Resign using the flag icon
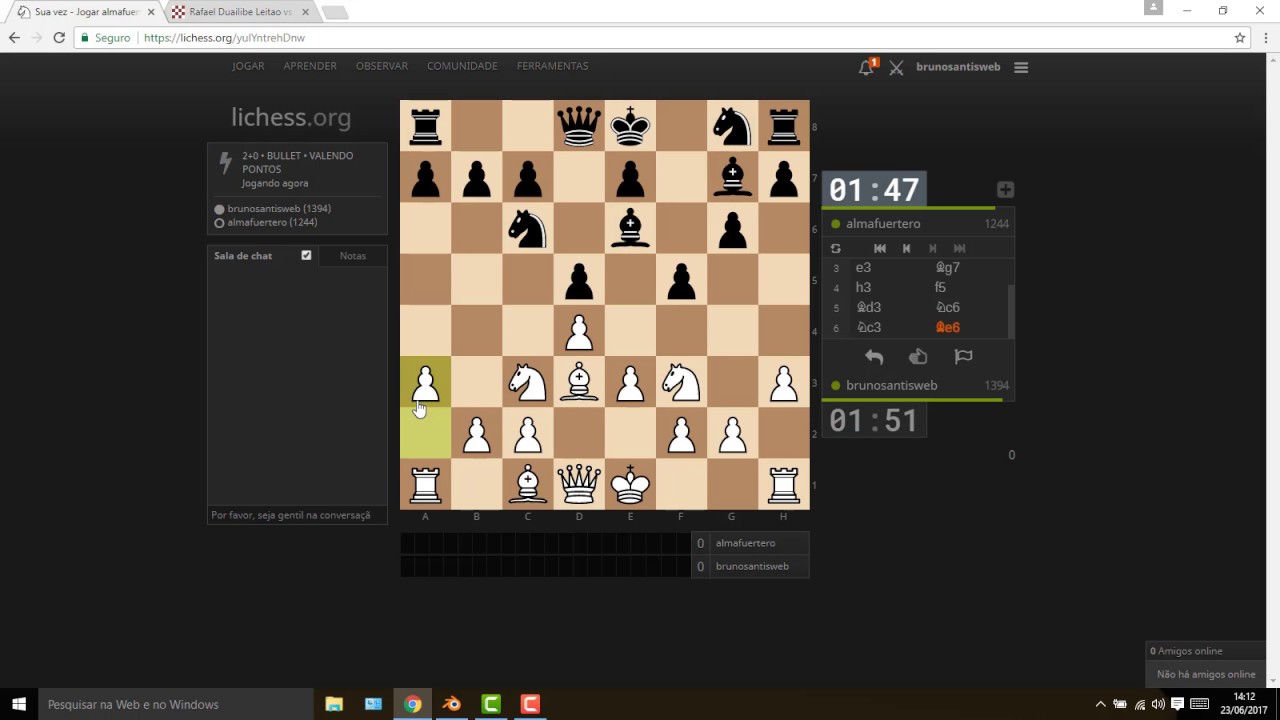Viewport: 1280px width, 720px height. tap(963, 357)
